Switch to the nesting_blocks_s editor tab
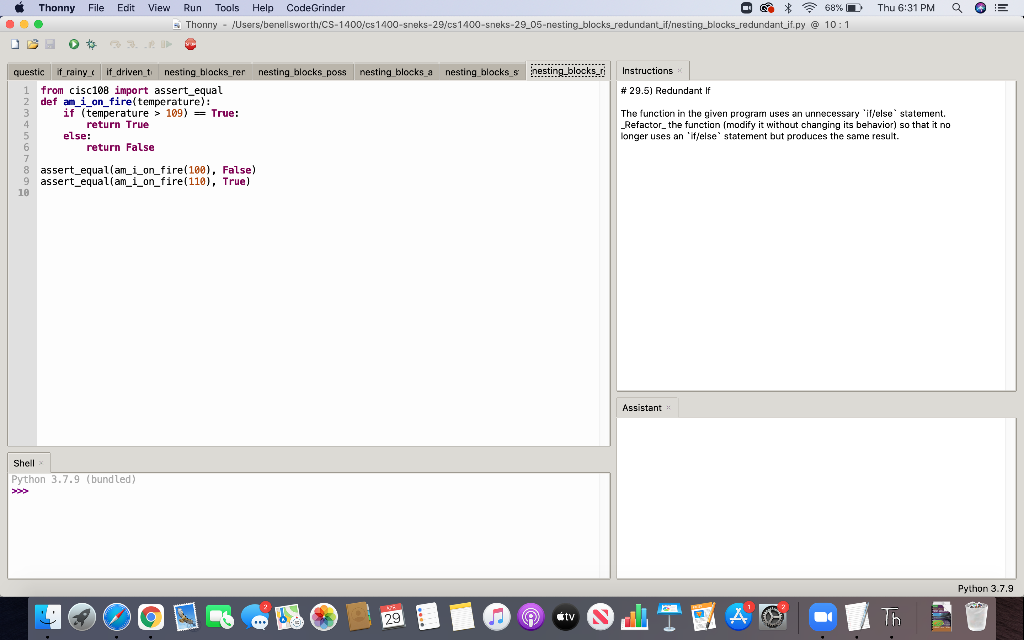The image size is (1024, 640). pyautogui.click(x=482, y=72)
